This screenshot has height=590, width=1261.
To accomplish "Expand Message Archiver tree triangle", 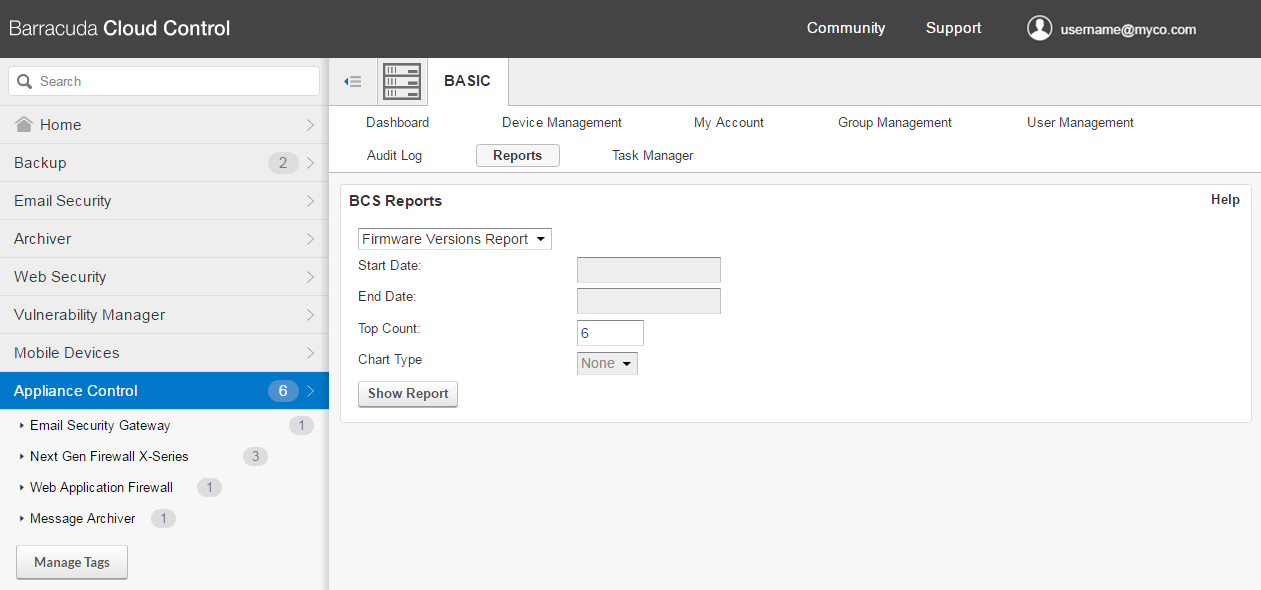I will coord(22,519).
